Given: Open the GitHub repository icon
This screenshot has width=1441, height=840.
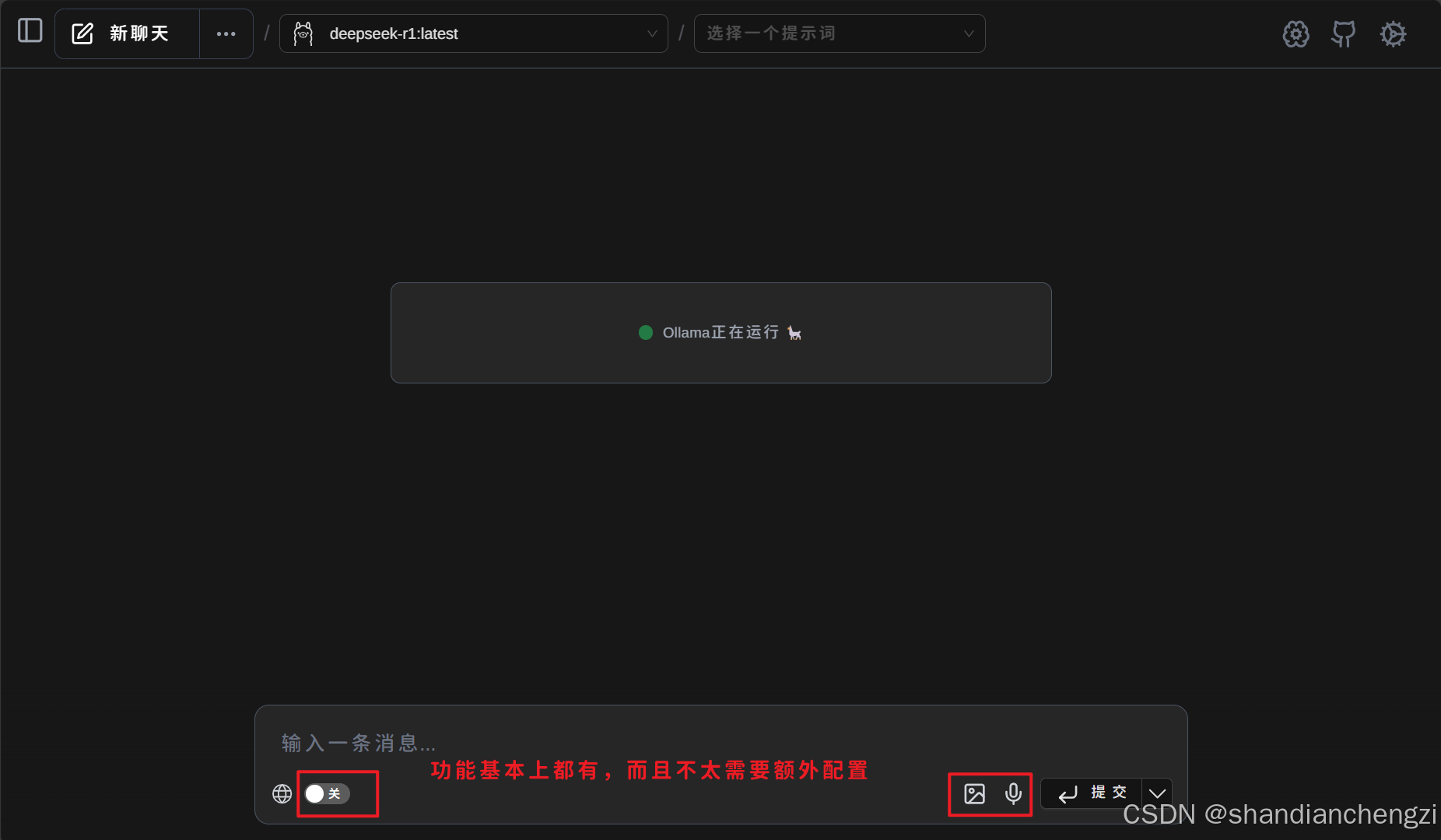Looking at the screenshot, I should pos(1344,33).
